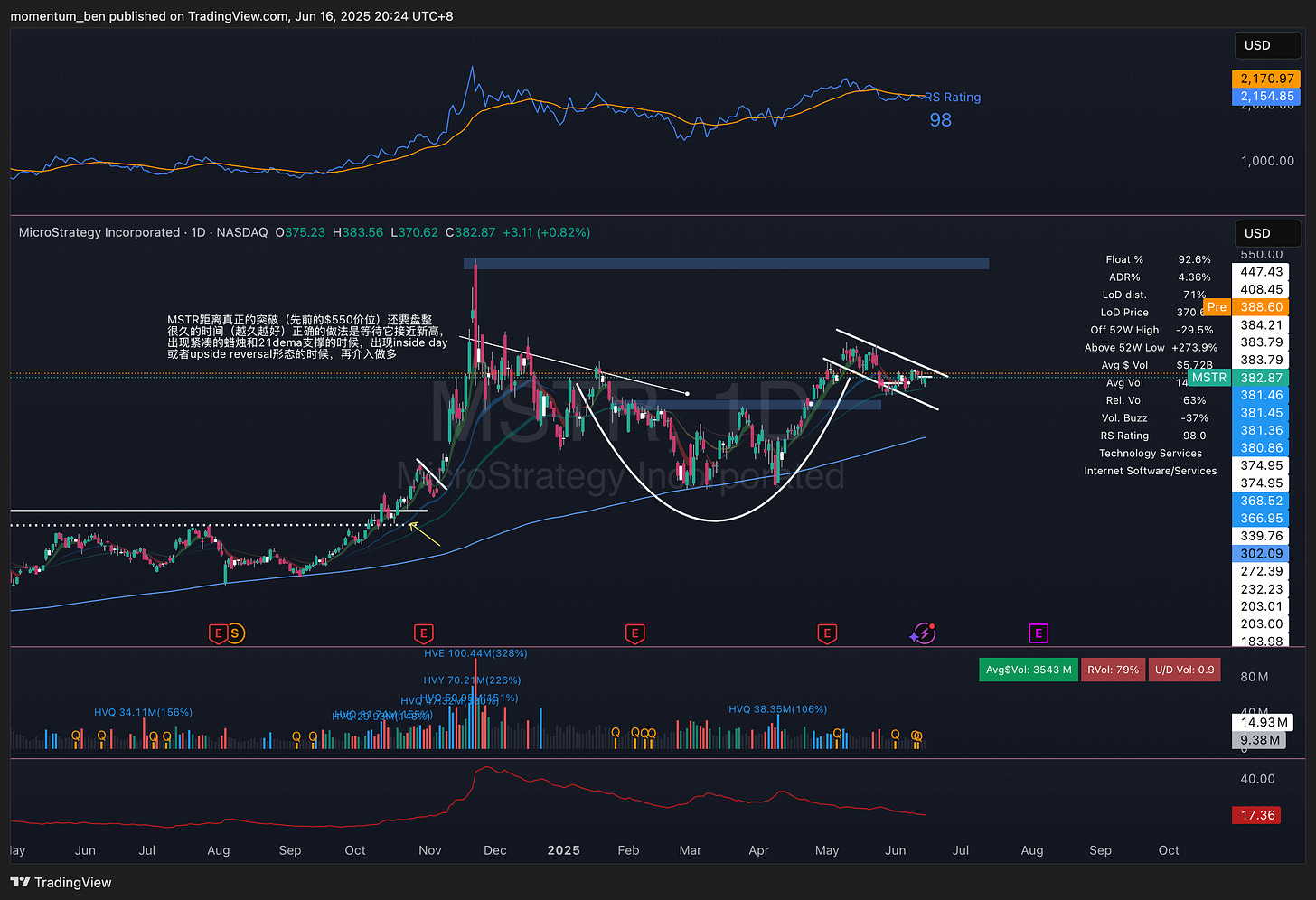Click the blue 368.52 price label
The height and width of the screenshot is (900, 1316).
point(1261,501)
